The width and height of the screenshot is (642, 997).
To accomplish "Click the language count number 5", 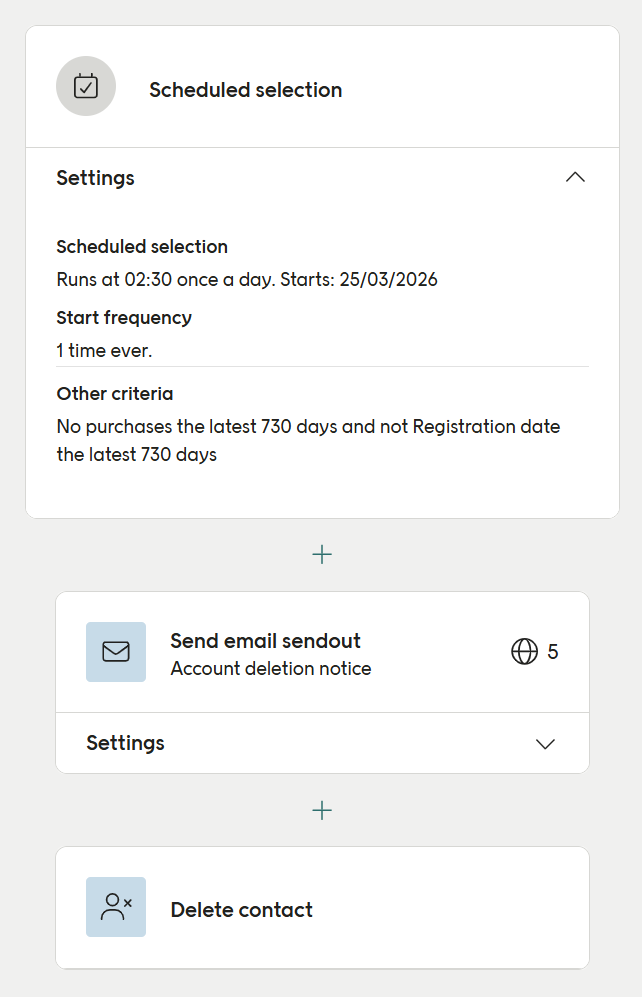I will click(x=553, y=652).
